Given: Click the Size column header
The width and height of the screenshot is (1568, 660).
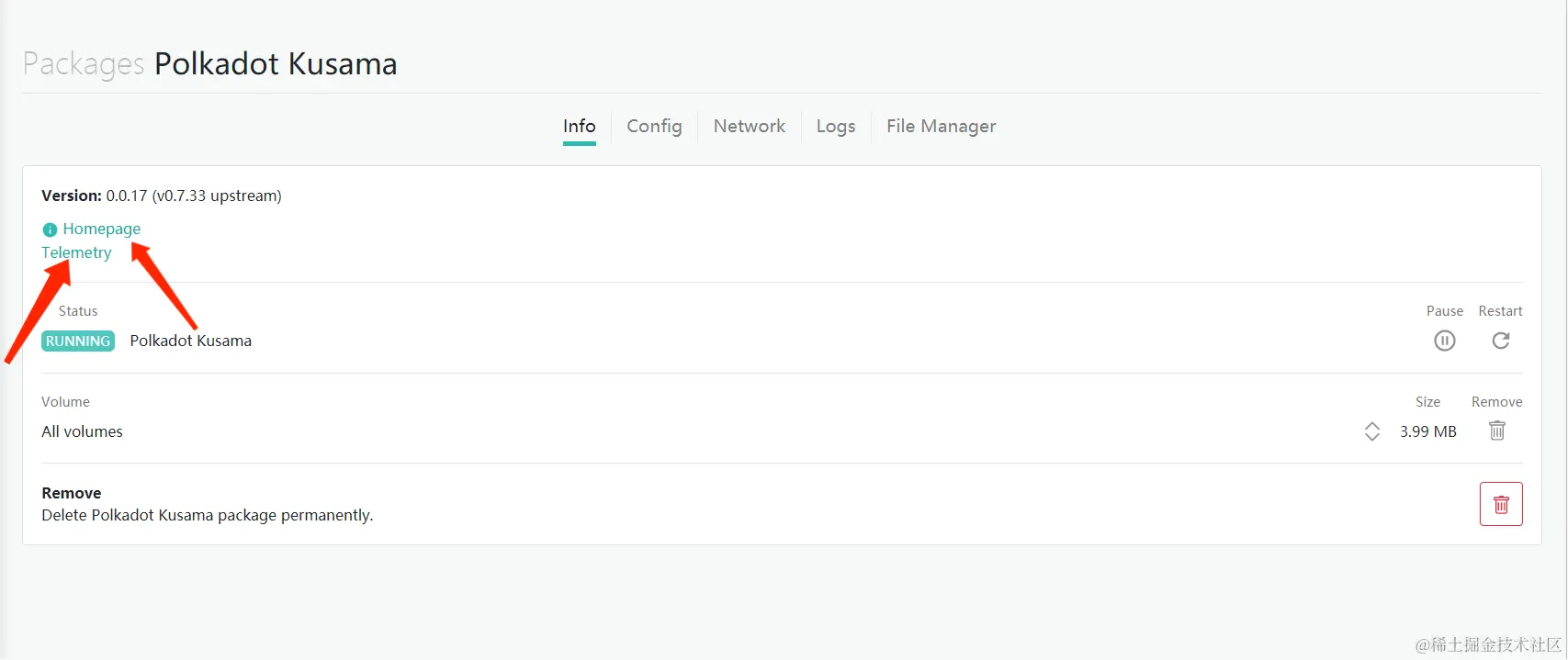Looking at the screenshot, I should [1428, 402].
